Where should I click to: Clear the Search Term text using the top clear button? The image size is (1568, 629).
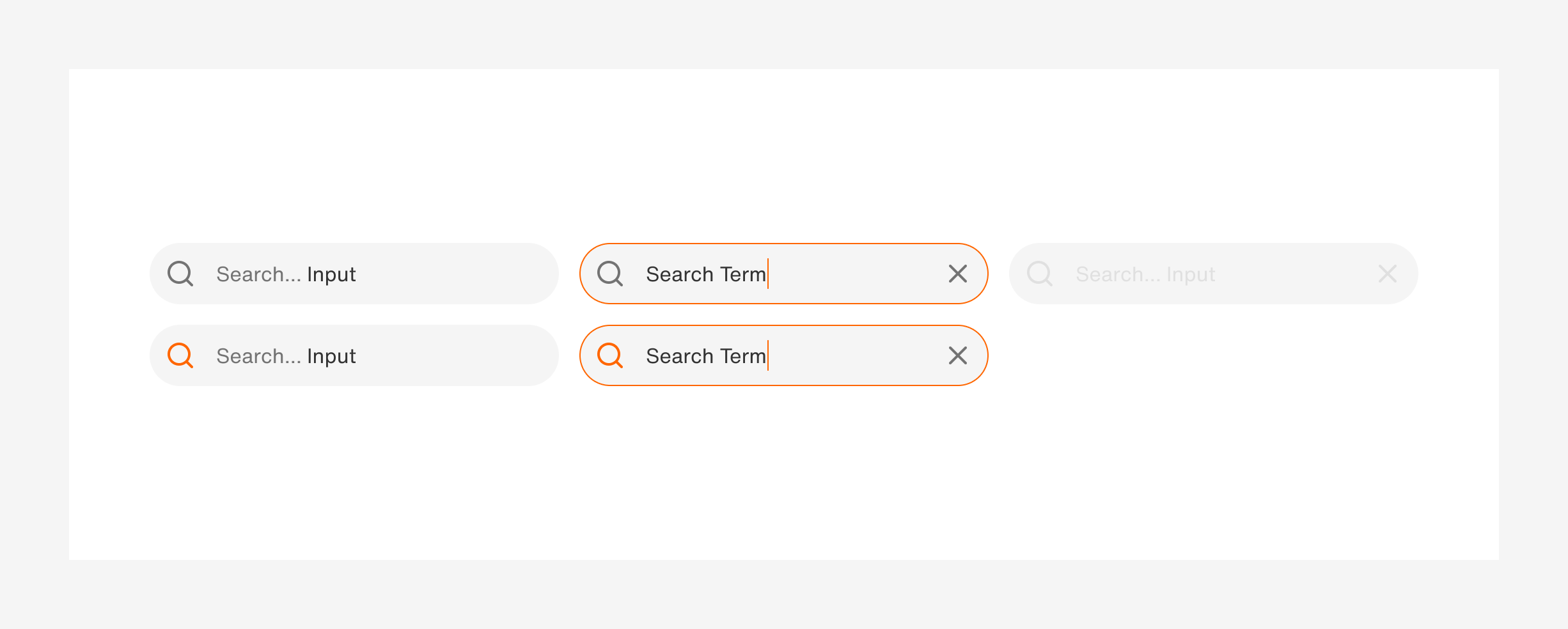pyautogui.click(x=957, y=274)
